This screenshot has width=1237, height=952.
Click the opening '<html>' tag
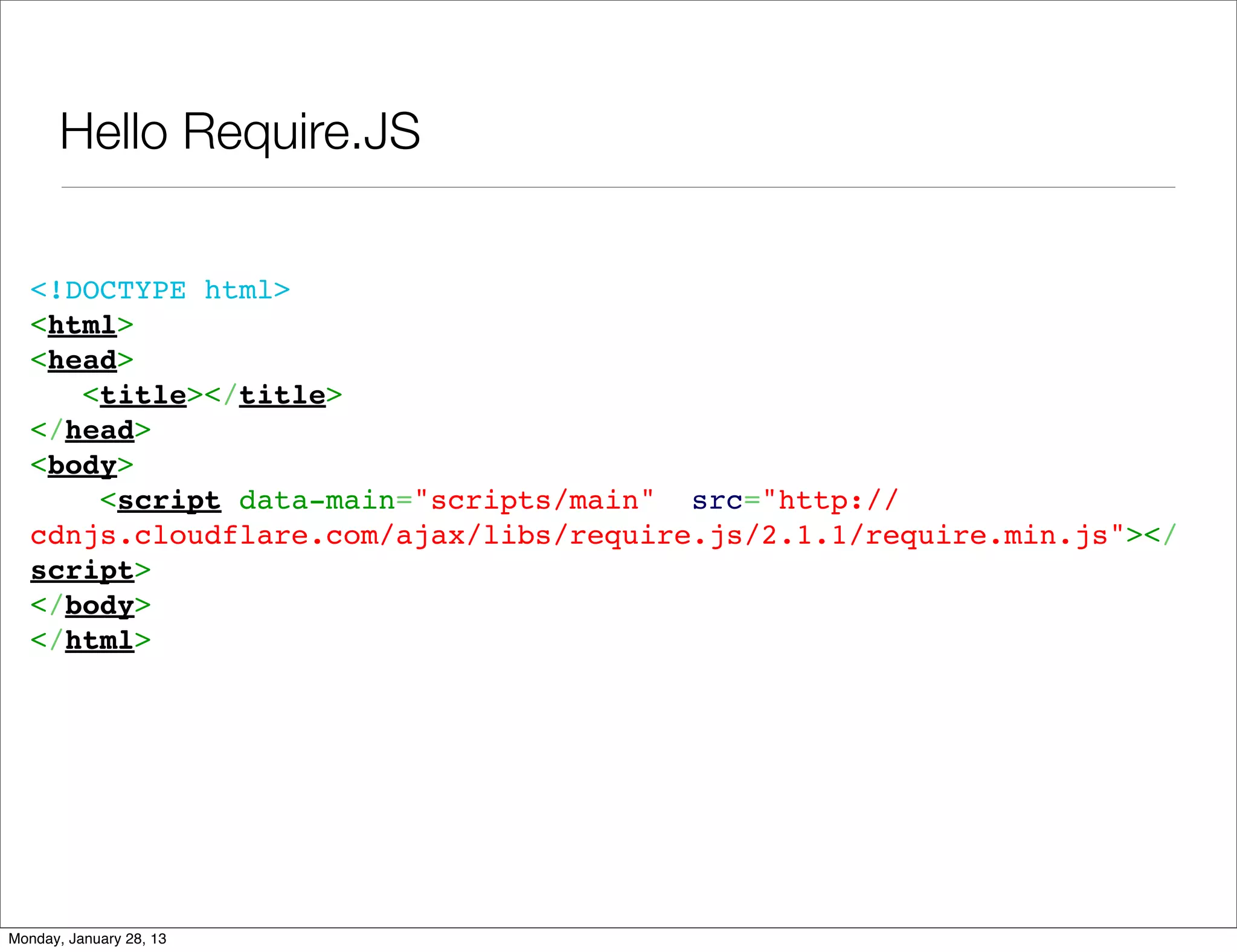pyautogui.click(x=82, y=326)
